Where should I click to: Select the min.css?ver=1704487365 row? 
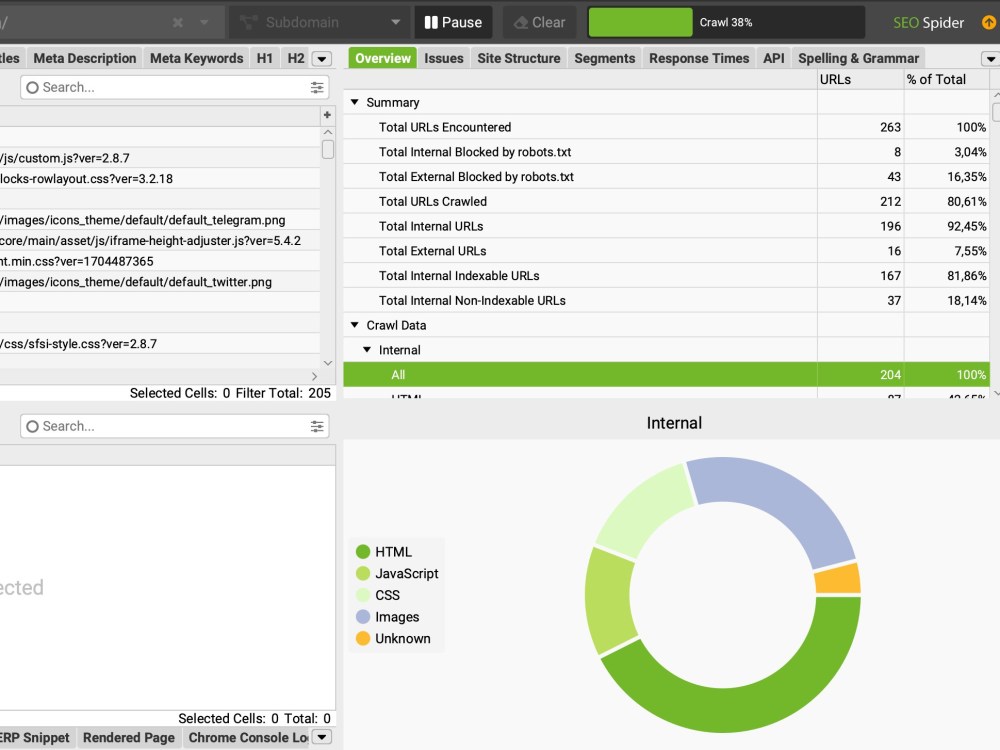click(159, 261)
